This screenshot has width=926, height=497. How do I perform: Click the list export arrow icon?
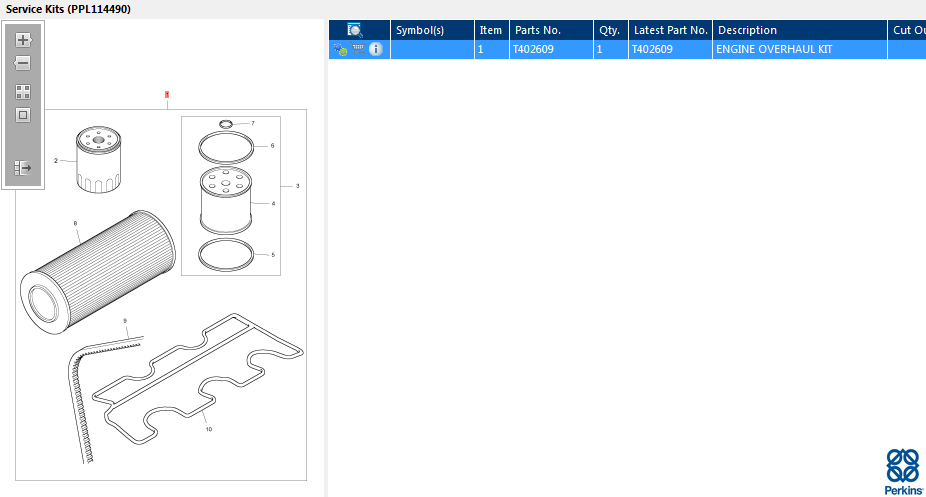click(23, 168)
